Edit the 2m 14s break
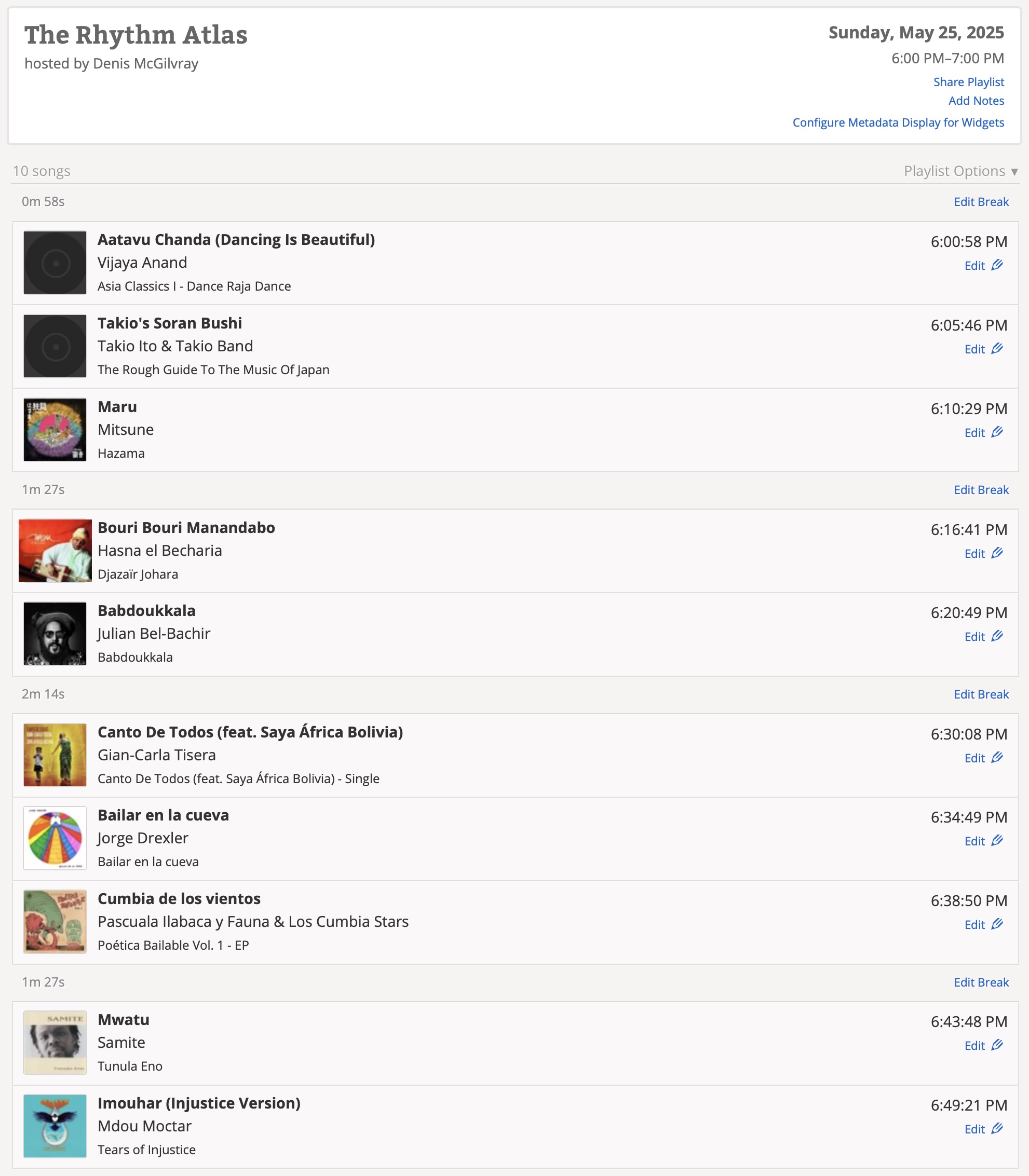Screen dimensions: 1029x1176 [x=981, y=694]
